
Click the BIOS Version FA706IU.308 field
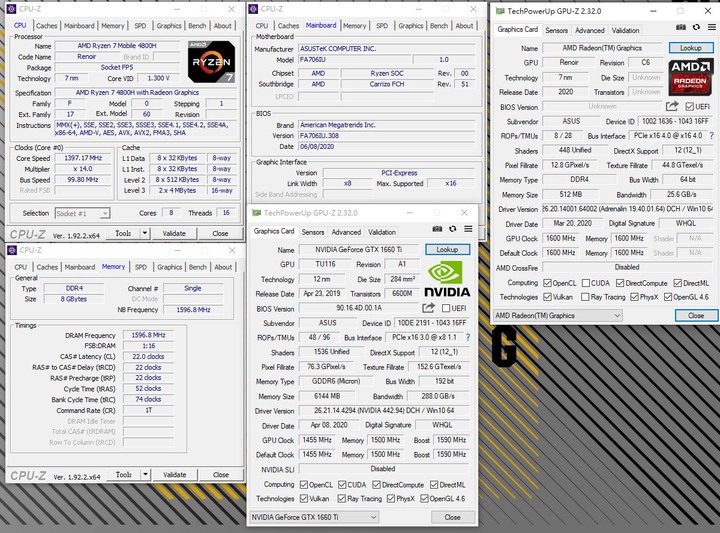(387, 136)
